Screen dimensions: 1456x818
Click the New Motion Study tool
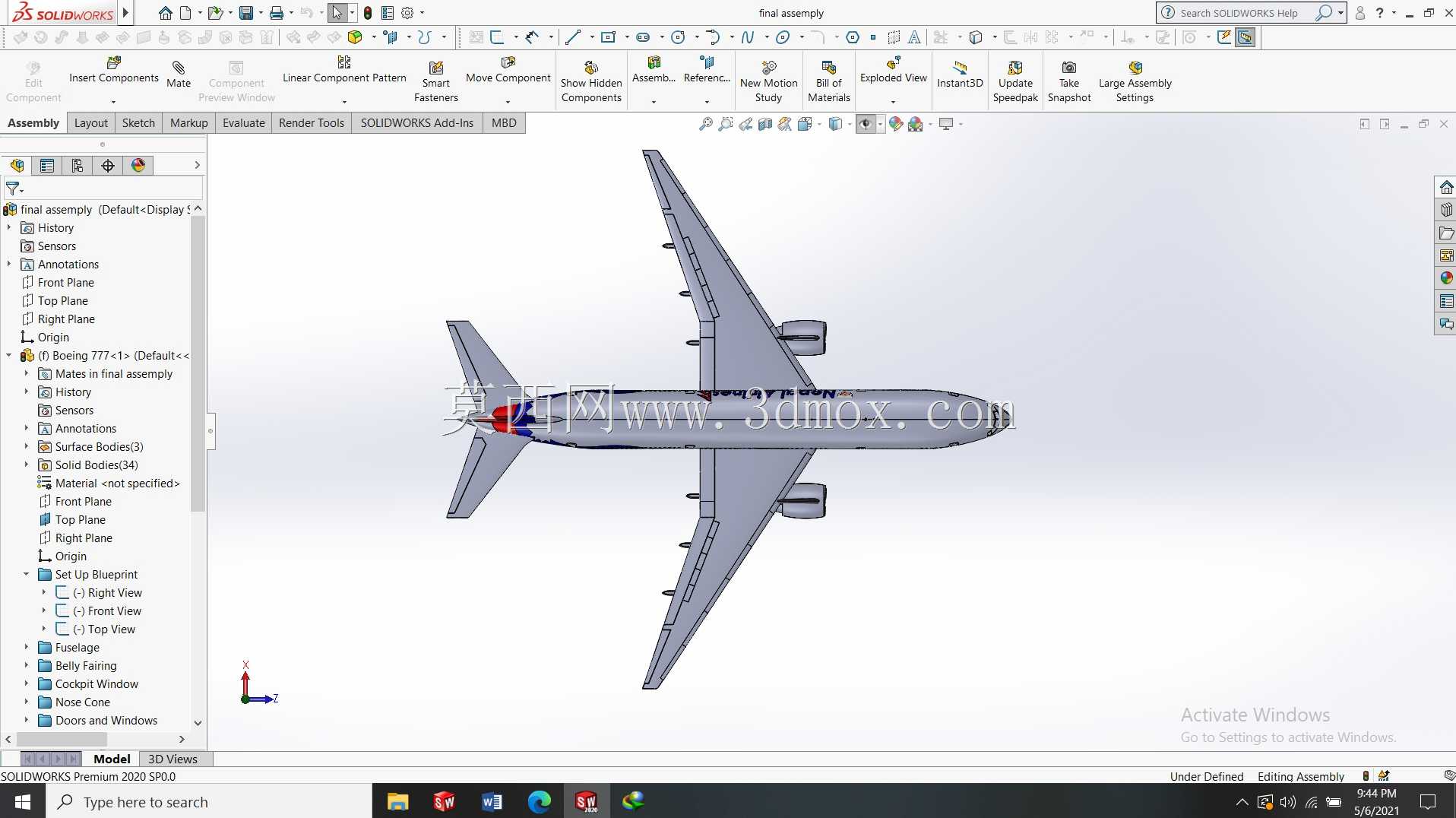click(x=768, y=82)
